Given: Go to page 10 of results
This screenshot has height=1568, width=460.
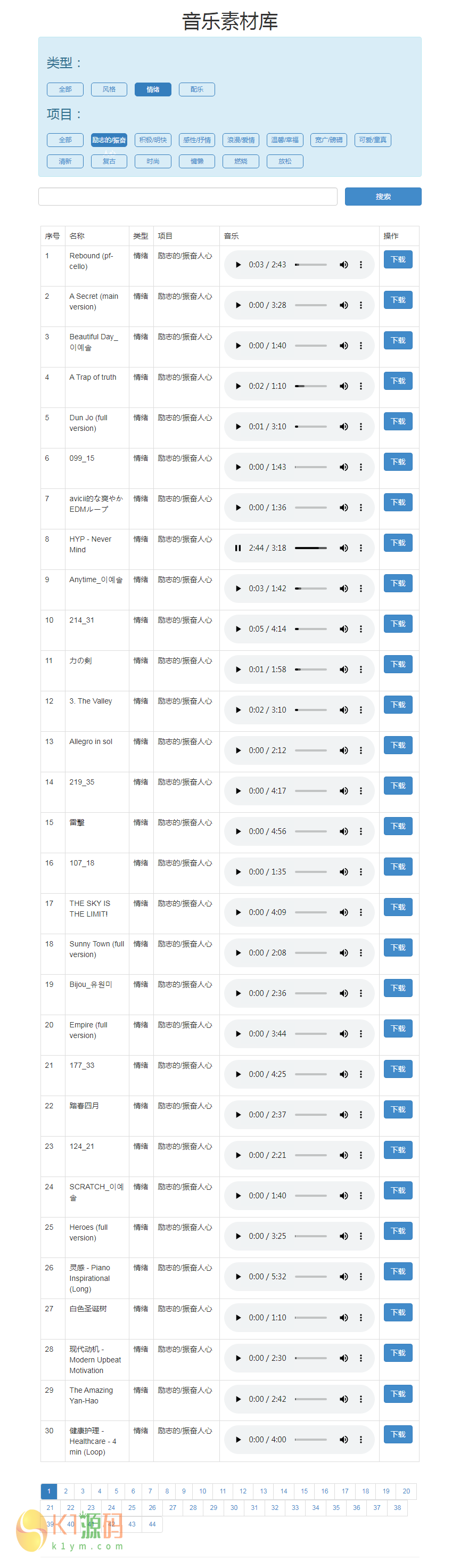Looking at the screenshot, I should 203,1491.
